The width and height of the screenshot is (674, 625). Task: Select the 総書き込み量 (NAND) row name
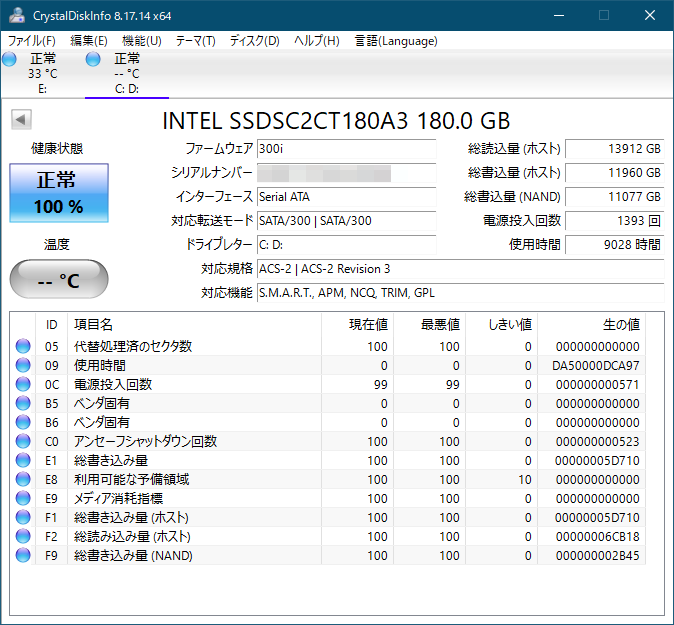pos(133,555)
